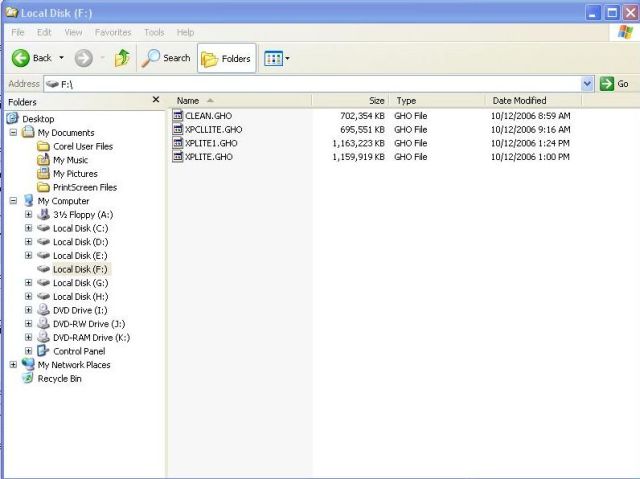
Task: Open the Corel User Files folder
Action: click(83, 146)
